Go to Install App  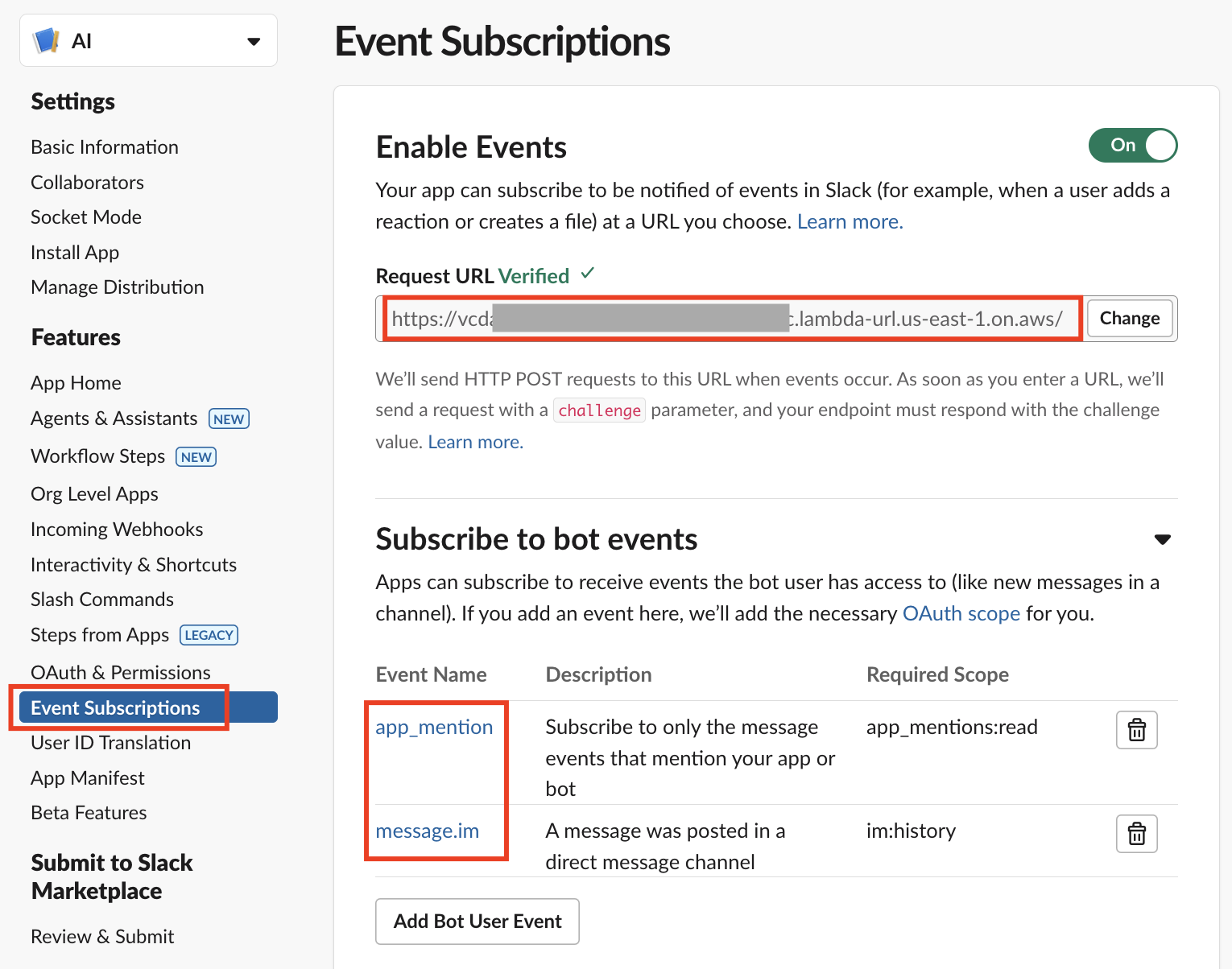(x=74, y=252)
